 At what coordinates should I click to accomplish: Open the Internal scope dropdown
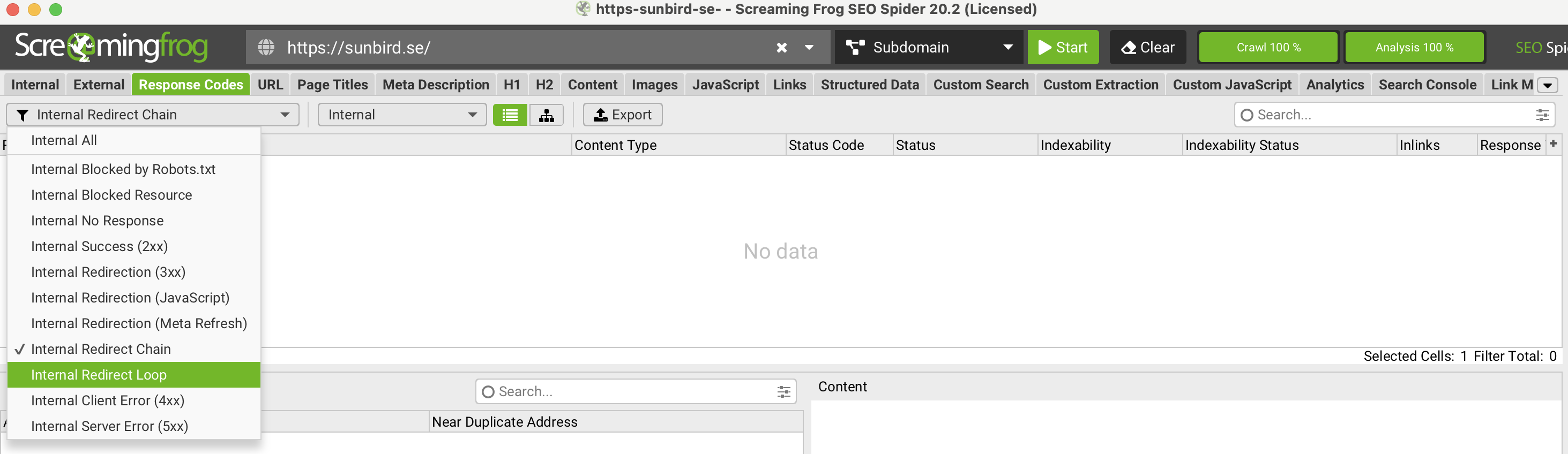(x=402, y=115)
